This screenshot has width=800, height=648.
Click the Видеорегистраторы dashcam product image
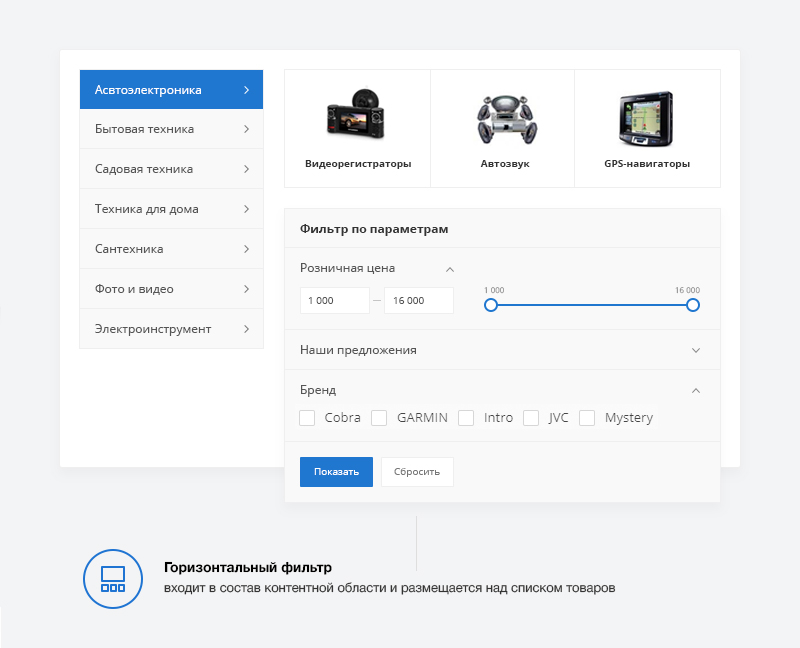[357, 116]
